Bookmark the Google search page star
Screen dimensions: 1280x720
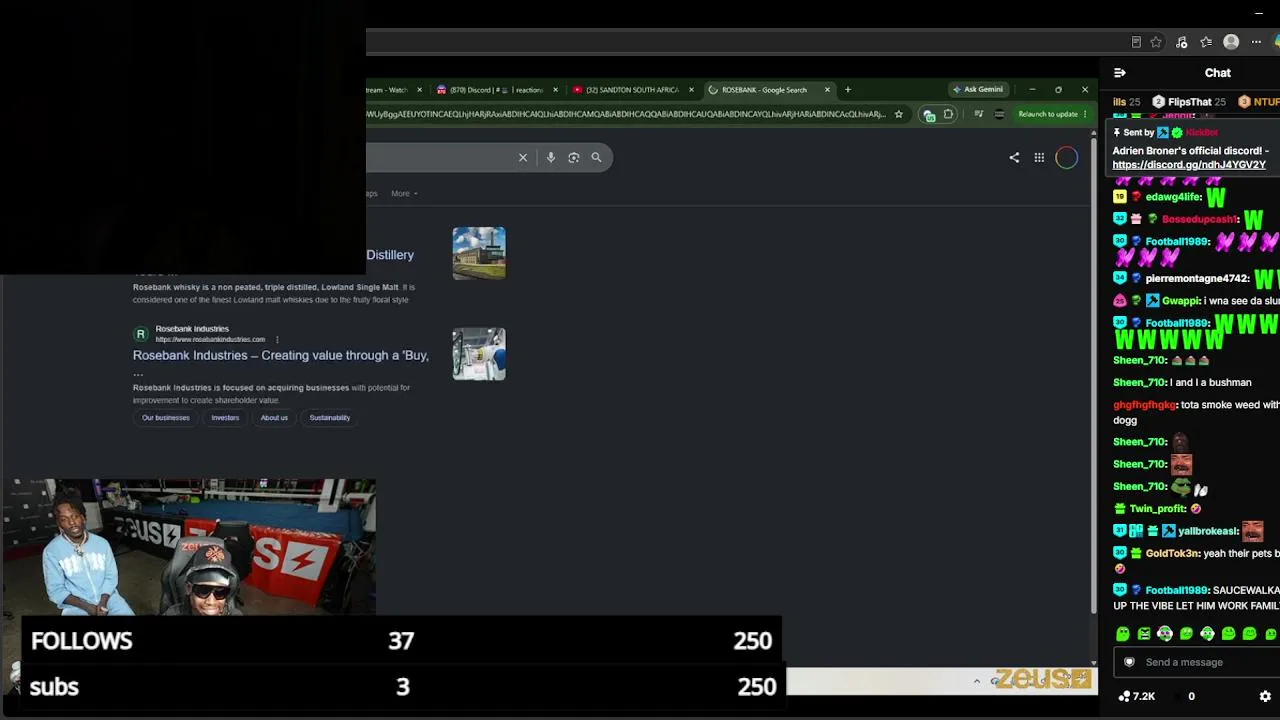[x=899, y=114]
